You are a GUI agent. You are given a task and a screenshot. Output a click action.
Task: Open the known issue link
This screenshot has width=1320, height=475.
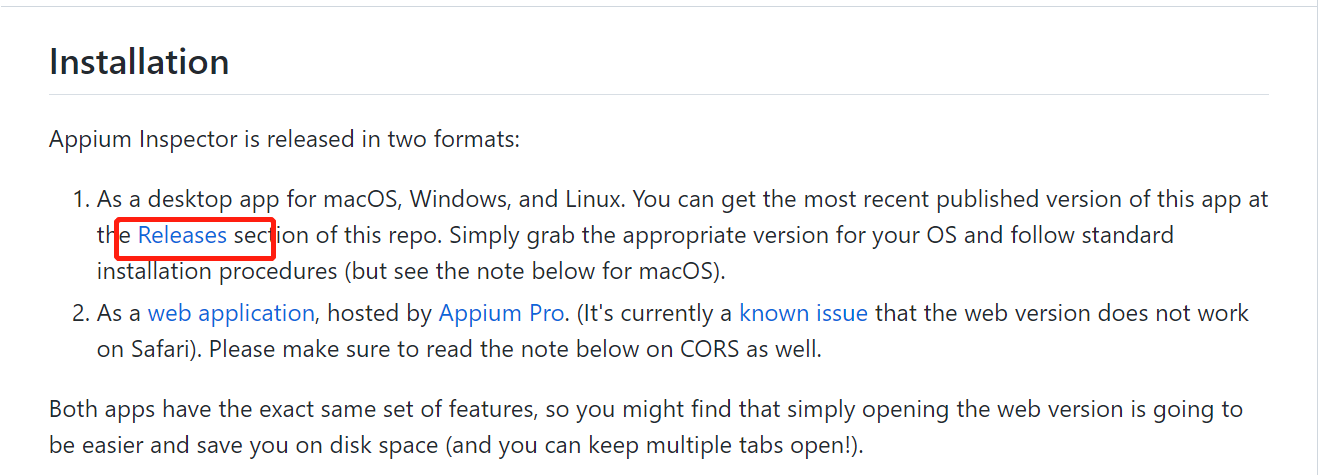[x=803, y=313]
